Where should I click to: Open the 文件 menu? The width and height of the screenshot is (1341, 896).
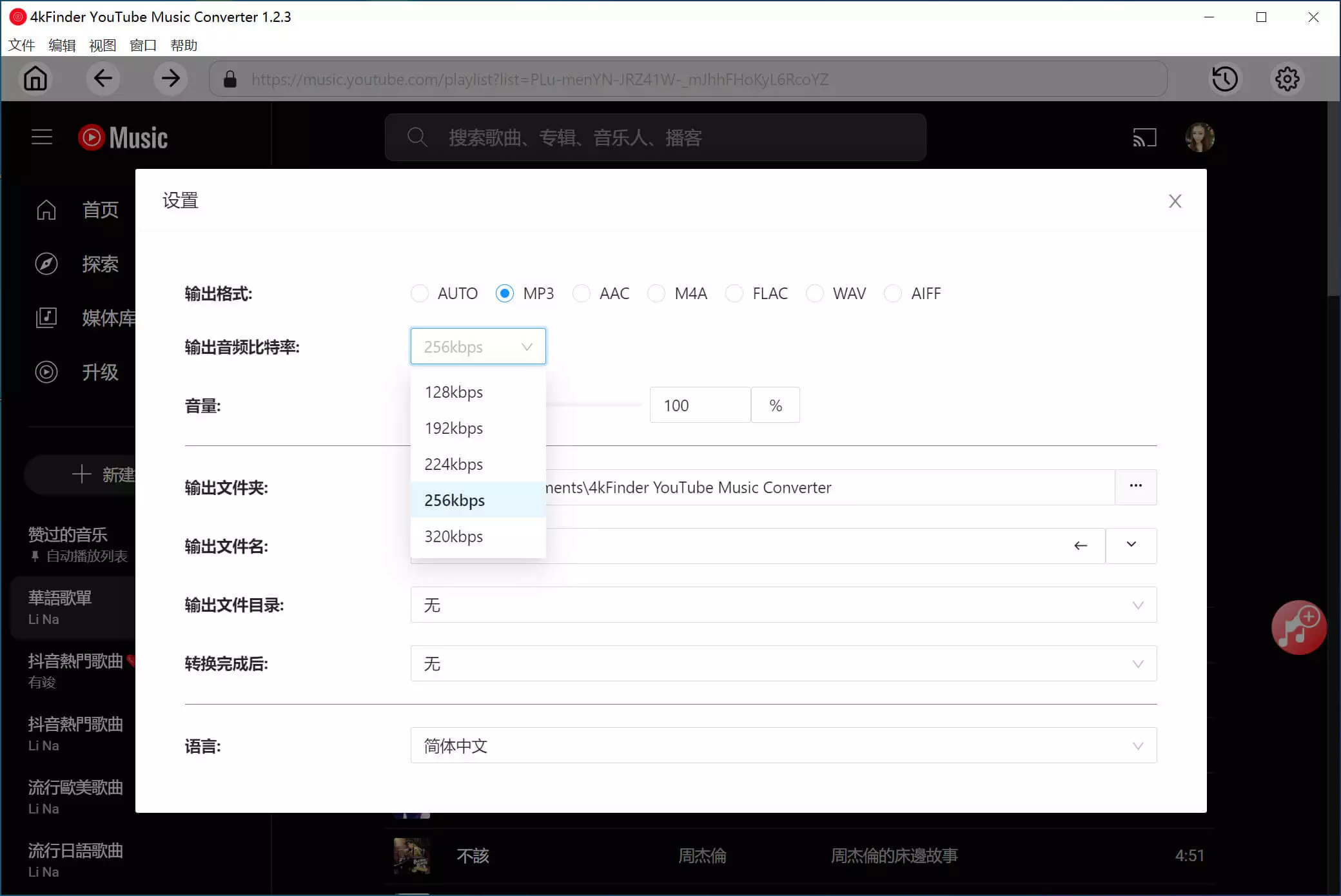[21, 46]
